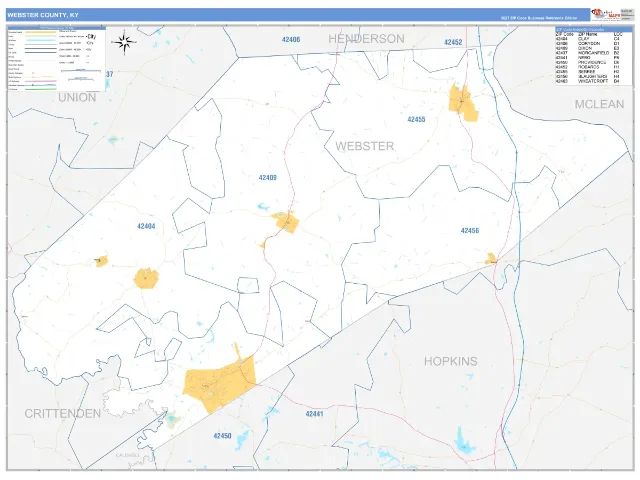Click the scale bar in the legend
The height and width of the screenshot is (480, 640).
click(81, 72)
